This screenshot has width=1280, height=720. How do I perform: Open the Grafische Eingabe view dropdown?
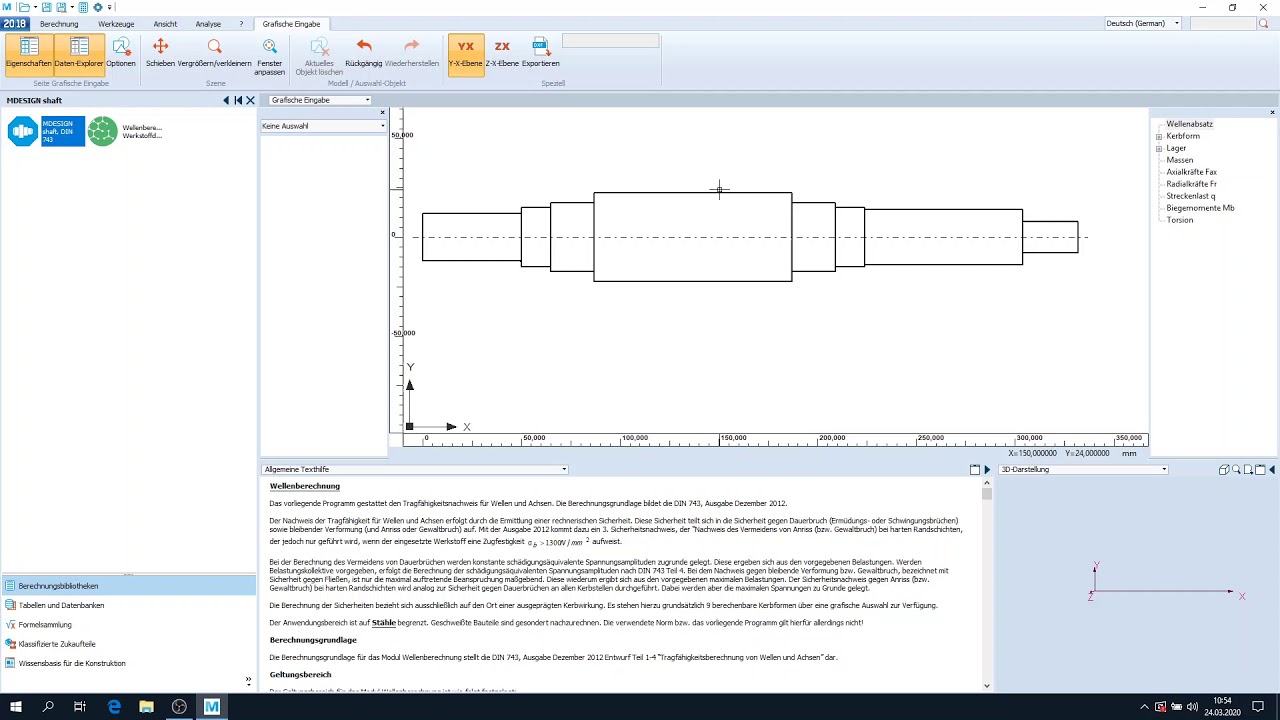pyautogui.click(x=320, y=100)
